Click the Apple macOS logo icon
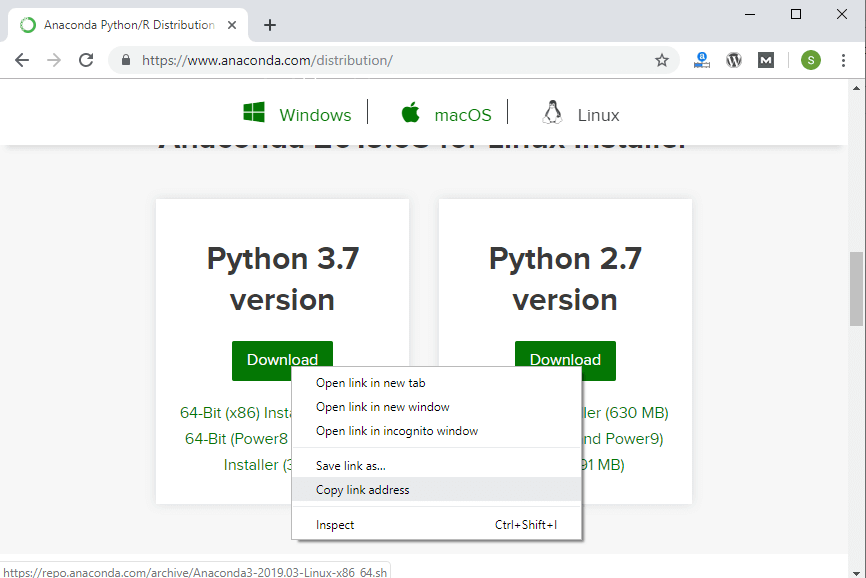866x578 pixels. pyautogui.click(x=410, y=112)
